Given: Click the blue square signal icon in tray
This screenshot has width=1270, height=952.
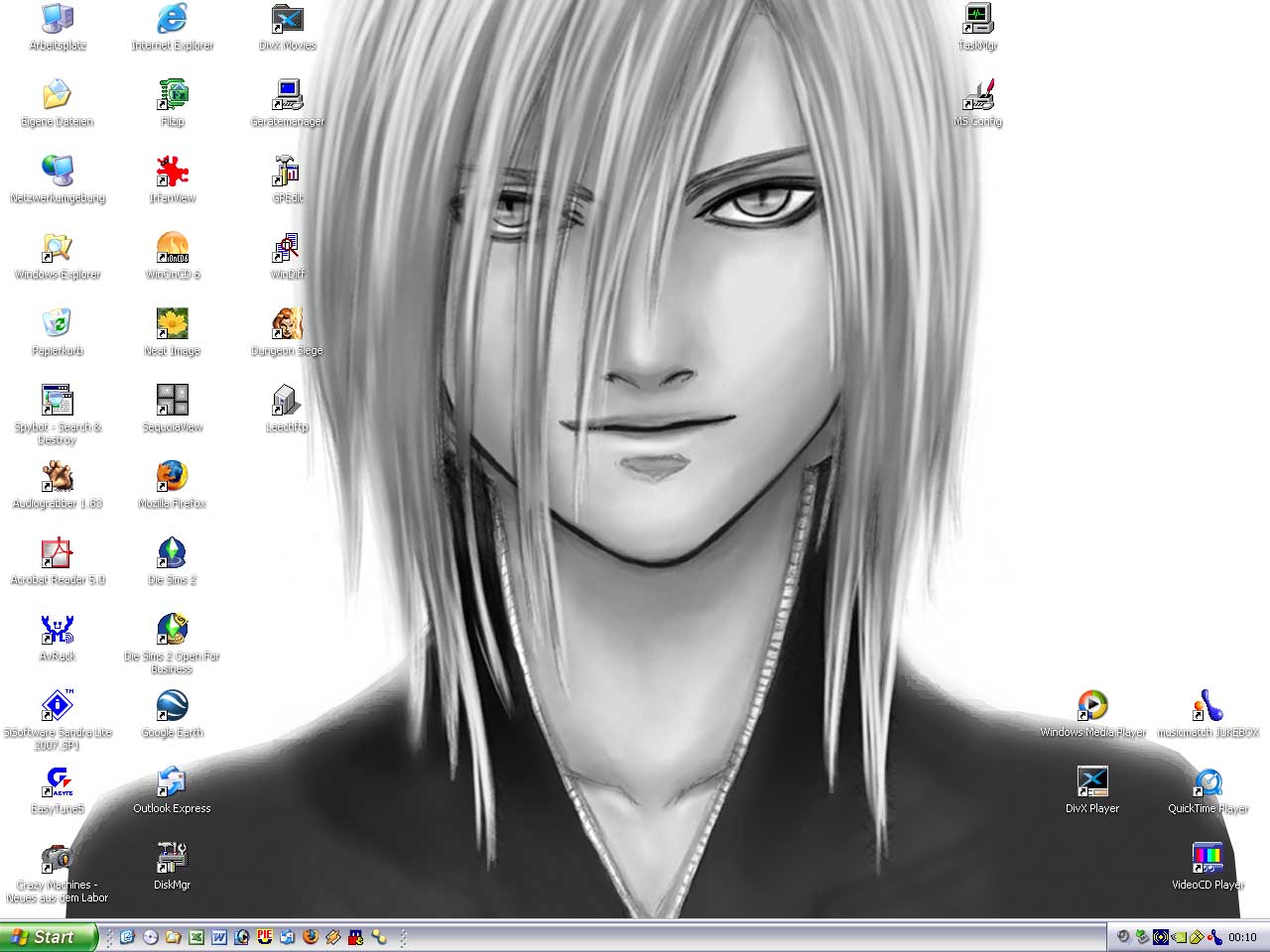Looking at the screenshot, I should coord(1160,936).
